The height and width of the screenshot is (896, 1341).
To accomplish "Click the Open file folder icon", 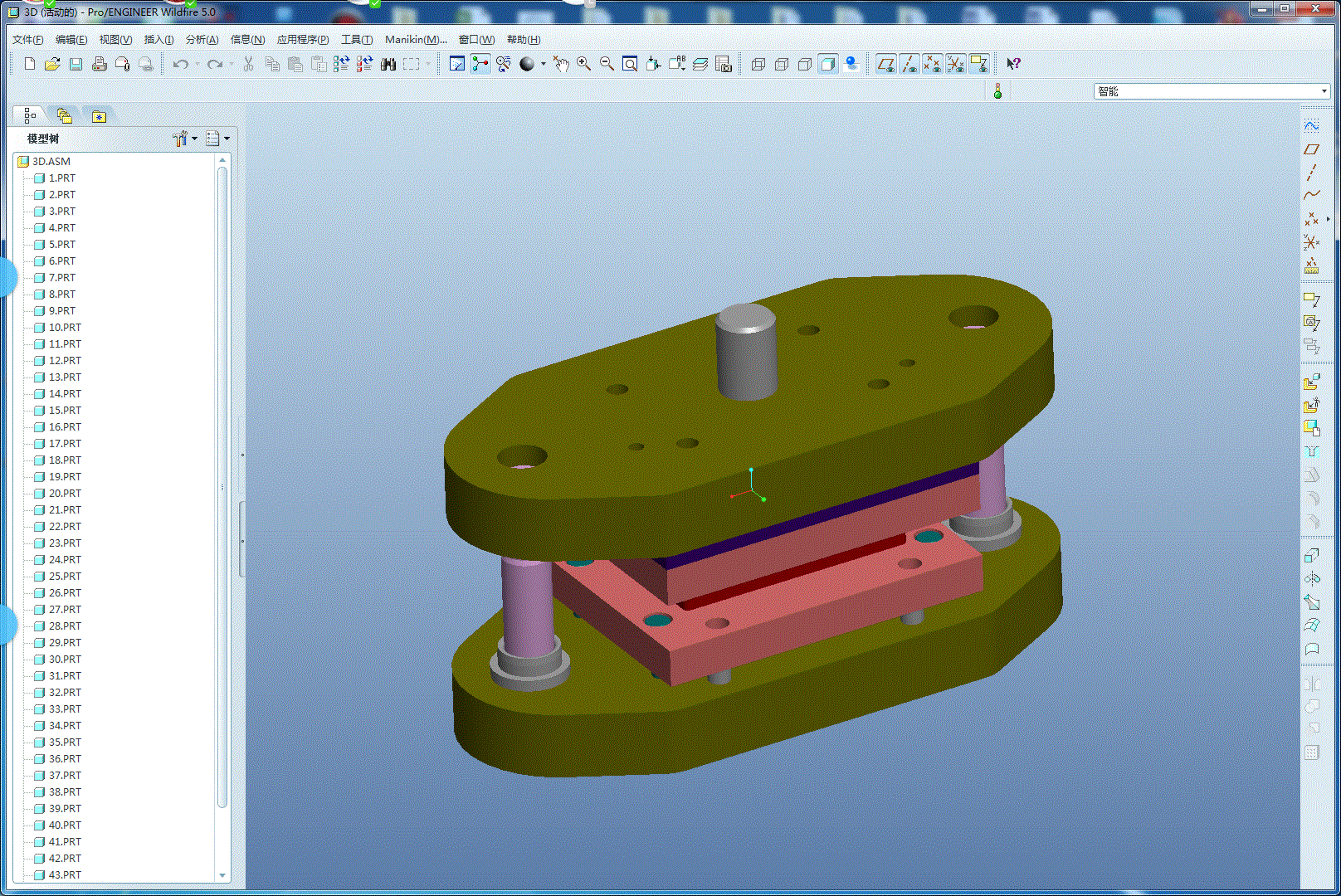I will pos(52,64).
